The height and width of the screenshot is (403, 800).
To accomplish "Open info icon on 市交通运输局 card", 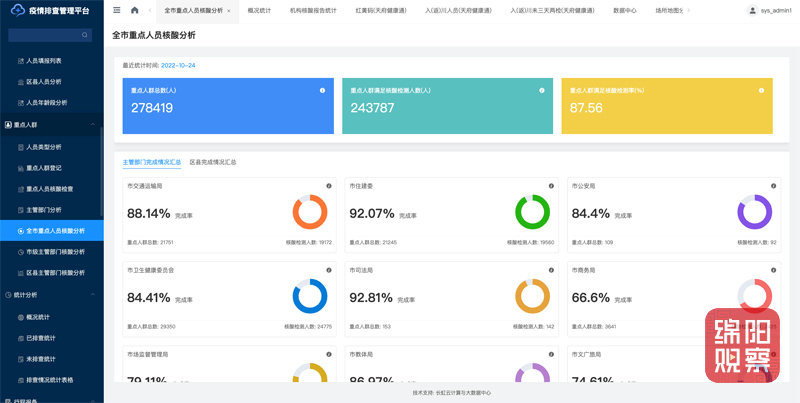I will pos(329,186).
